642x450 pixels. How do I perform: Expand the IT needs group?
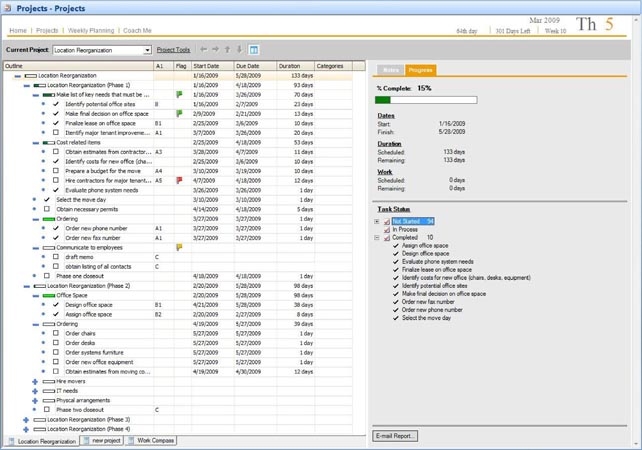click(35, 391)
